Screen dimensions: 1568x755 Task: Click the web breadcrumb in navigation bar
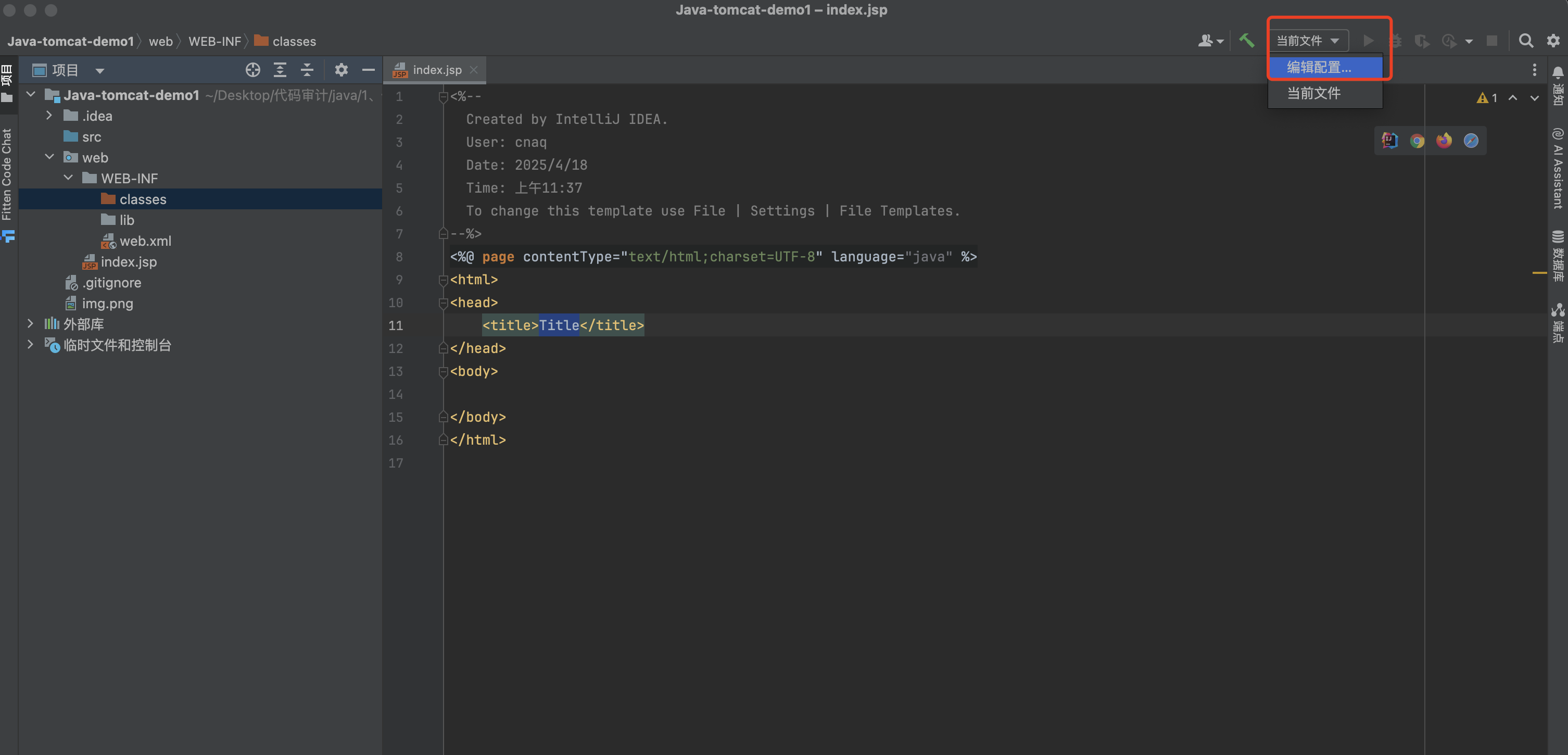click(x=161, y=42)
